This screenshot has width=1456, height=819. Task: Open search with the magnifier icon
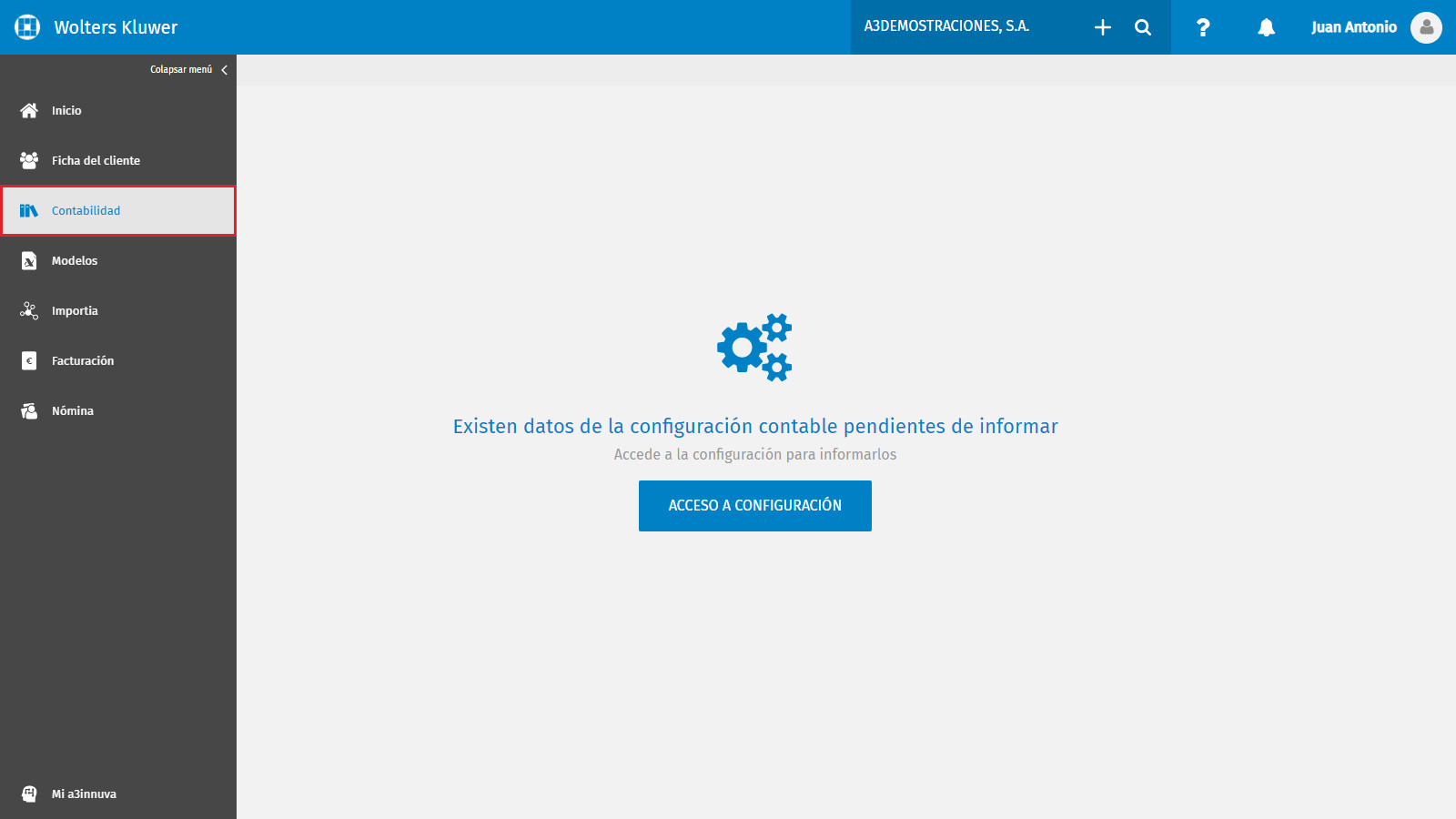tap(1143, 27)
